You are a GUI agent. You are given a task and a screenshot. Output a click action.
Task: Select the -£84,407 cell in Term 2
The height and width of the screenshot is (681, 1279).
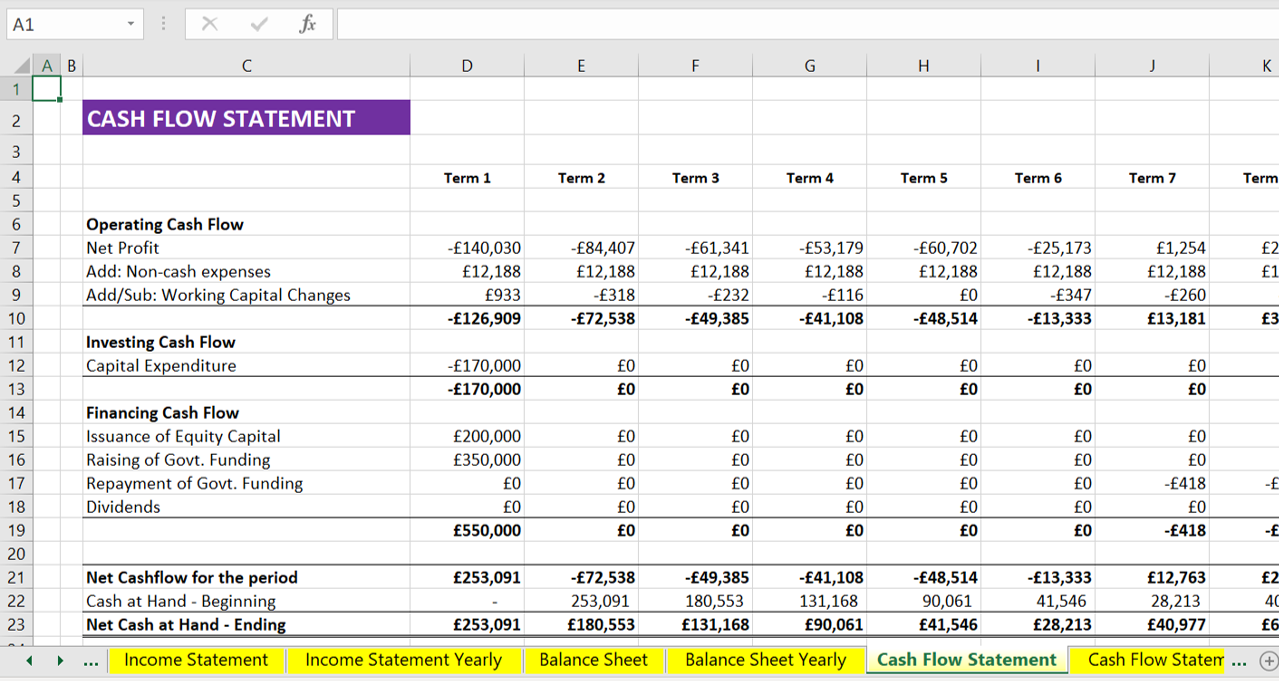pos(581,248)
